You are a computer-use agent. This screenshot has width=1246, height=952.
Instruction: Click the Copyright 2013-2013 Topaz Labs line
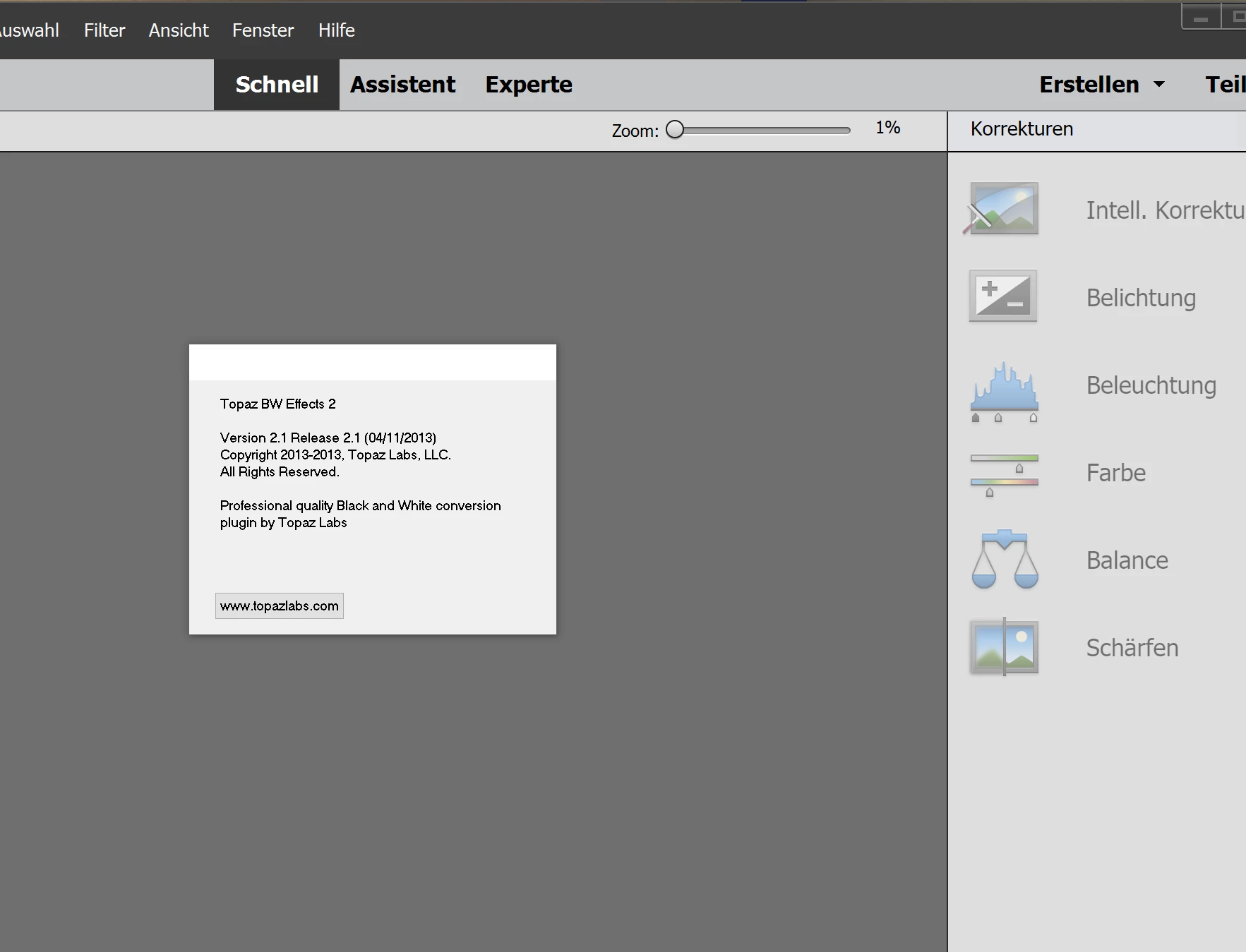335,454
